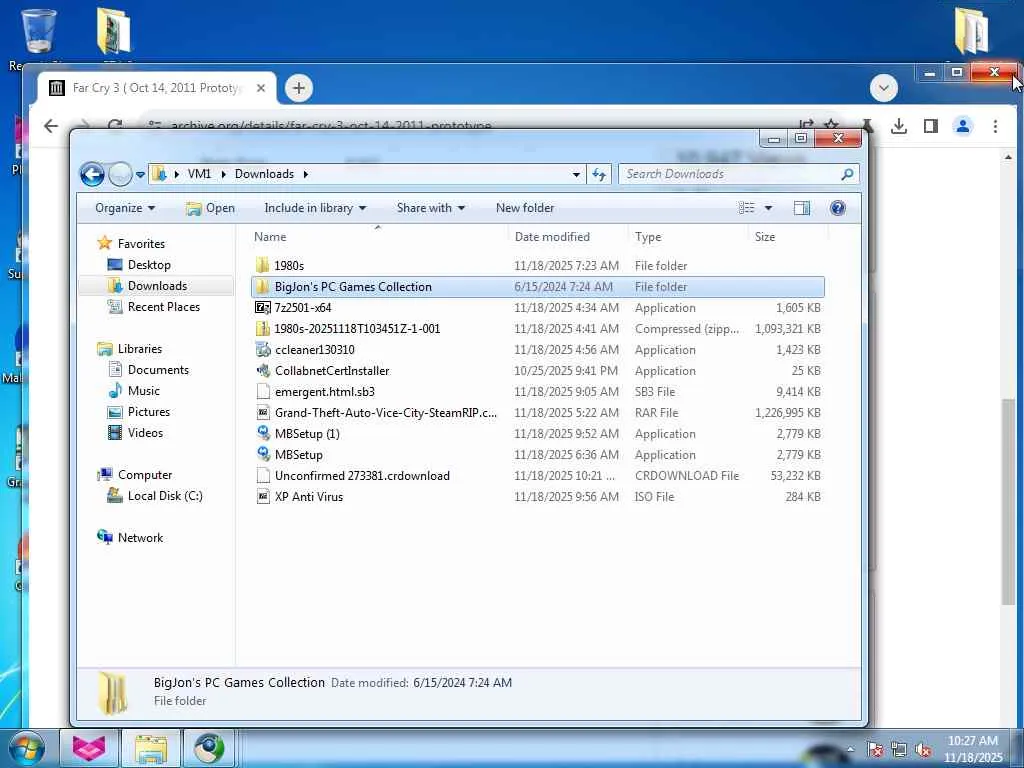Image resolution: width=1024 pixels, height=768 pixels.
Task: Click the Open toolbar button
Action: coord(210,208)
